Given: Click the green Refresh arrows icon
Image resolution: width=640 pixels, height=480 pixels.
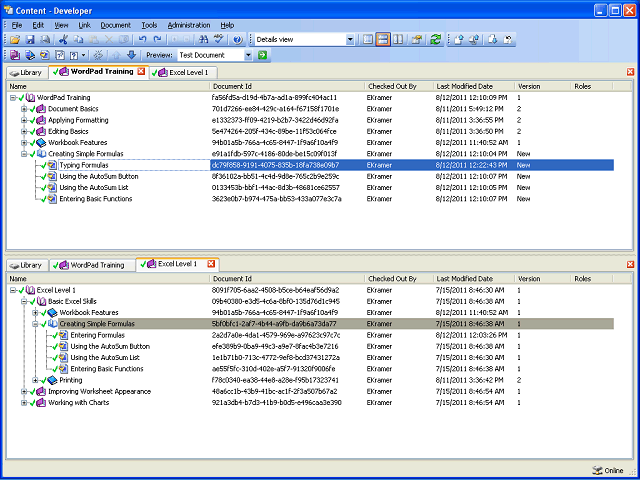Looking at the screenshot, I should click(436, 40).
